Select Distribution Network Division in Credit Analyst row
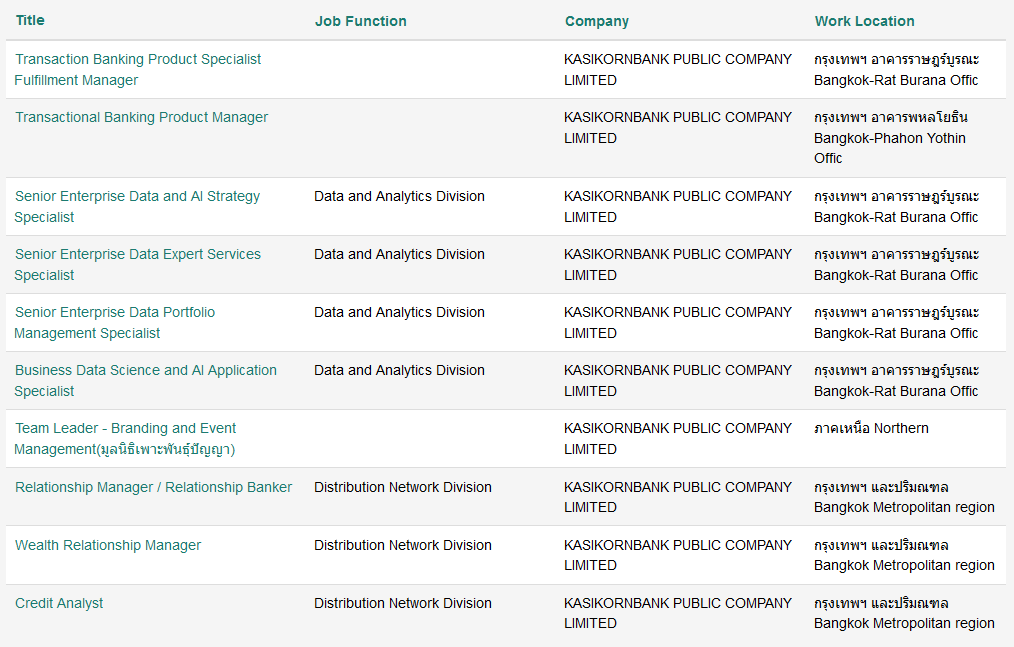Screen dimensions: 1014x647 pos(403,604)
